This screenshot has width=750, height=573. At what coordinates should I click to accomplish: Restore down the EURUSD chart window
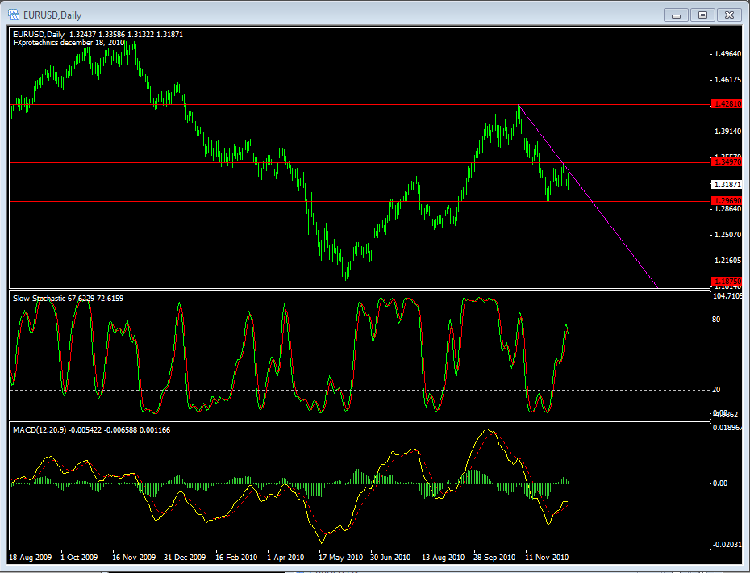[702, 14]
